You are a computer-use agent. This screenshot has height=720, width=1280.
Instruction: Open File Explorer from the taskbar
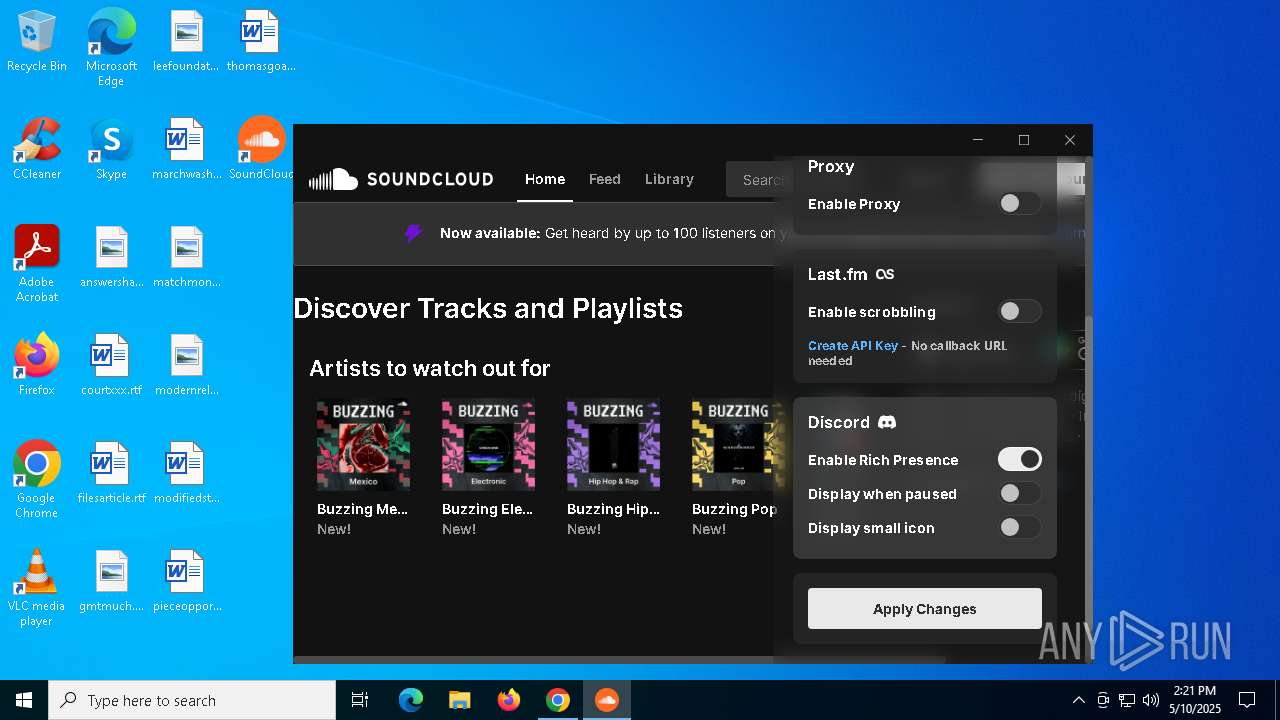(x=459, y=700)
